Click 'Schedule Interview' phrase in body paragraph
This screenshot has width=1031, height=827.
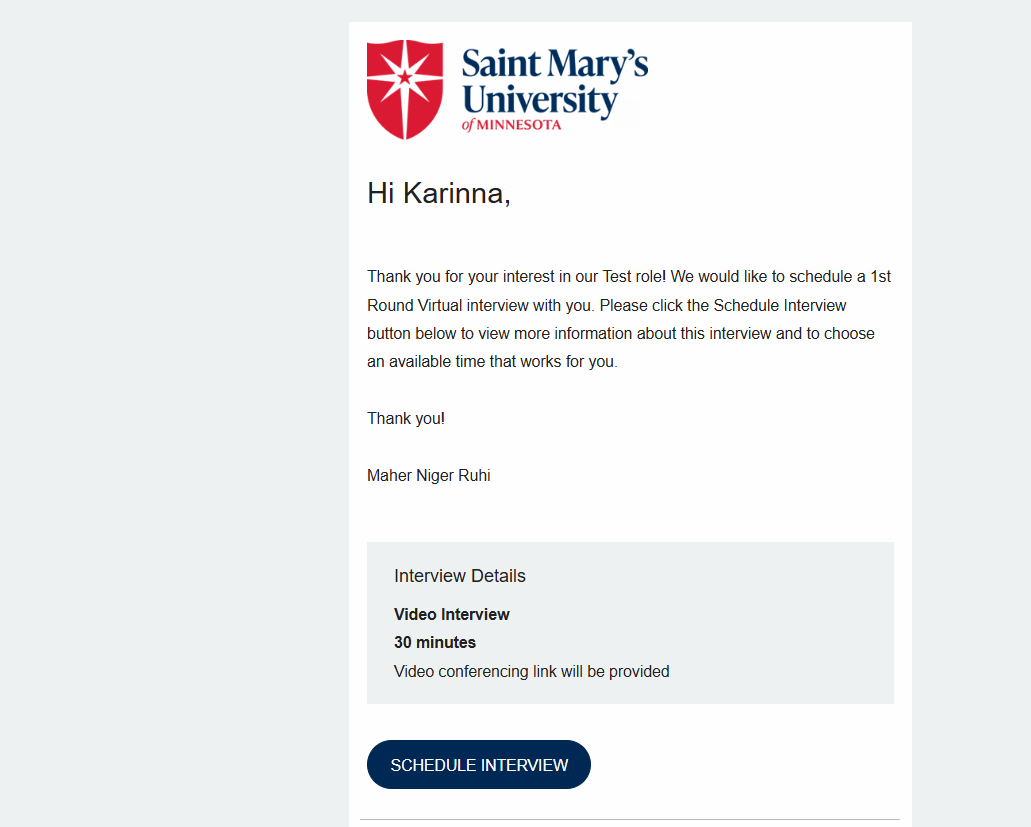[x=780, y=306]
